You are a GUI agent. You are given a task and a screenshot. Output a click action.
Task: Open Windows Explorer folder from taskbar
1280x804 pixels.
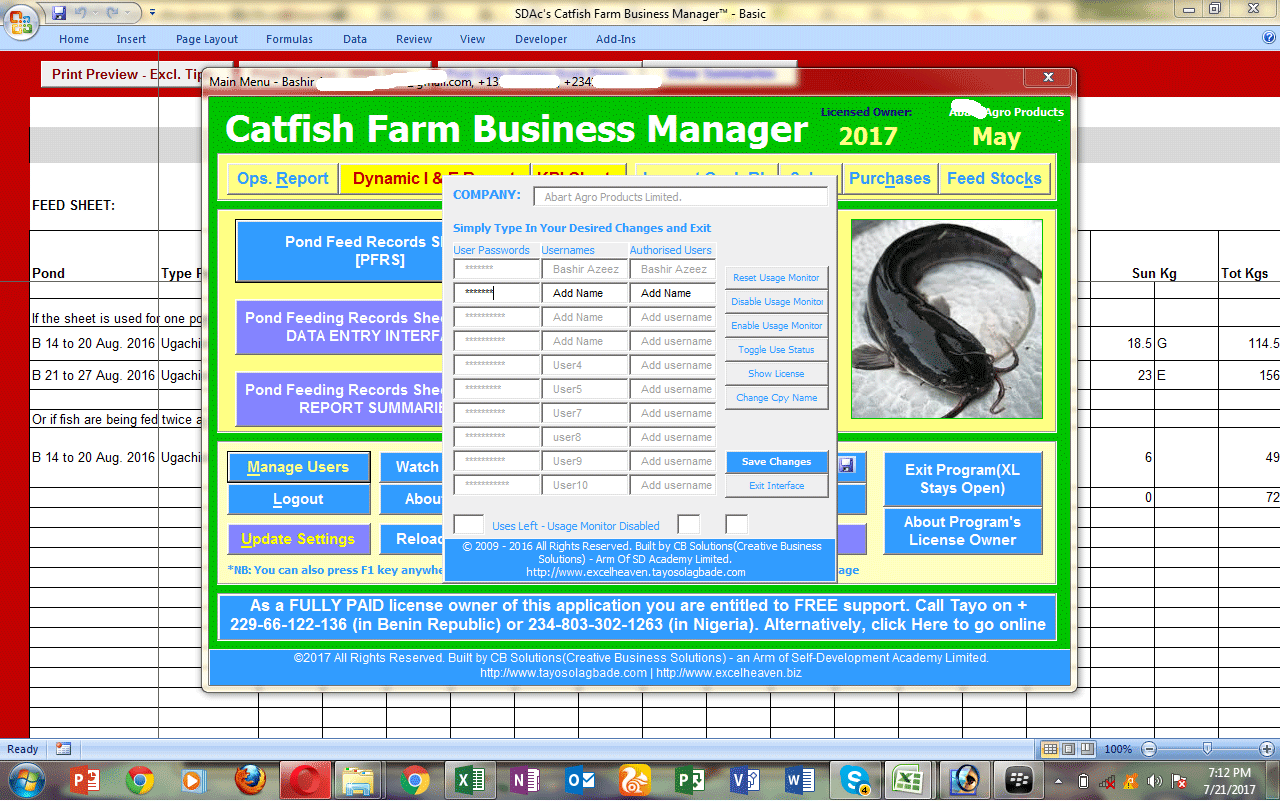click(x=357, y=780)
